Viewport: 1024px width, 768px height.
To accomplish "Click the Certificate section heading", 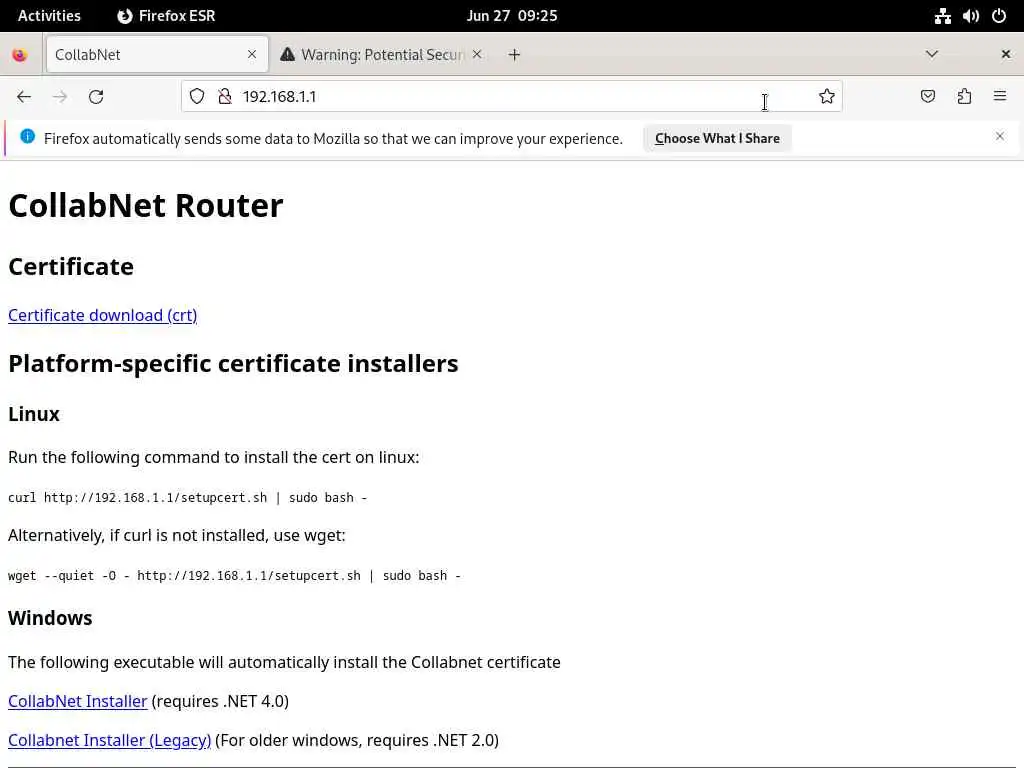I will pos(71,266).
